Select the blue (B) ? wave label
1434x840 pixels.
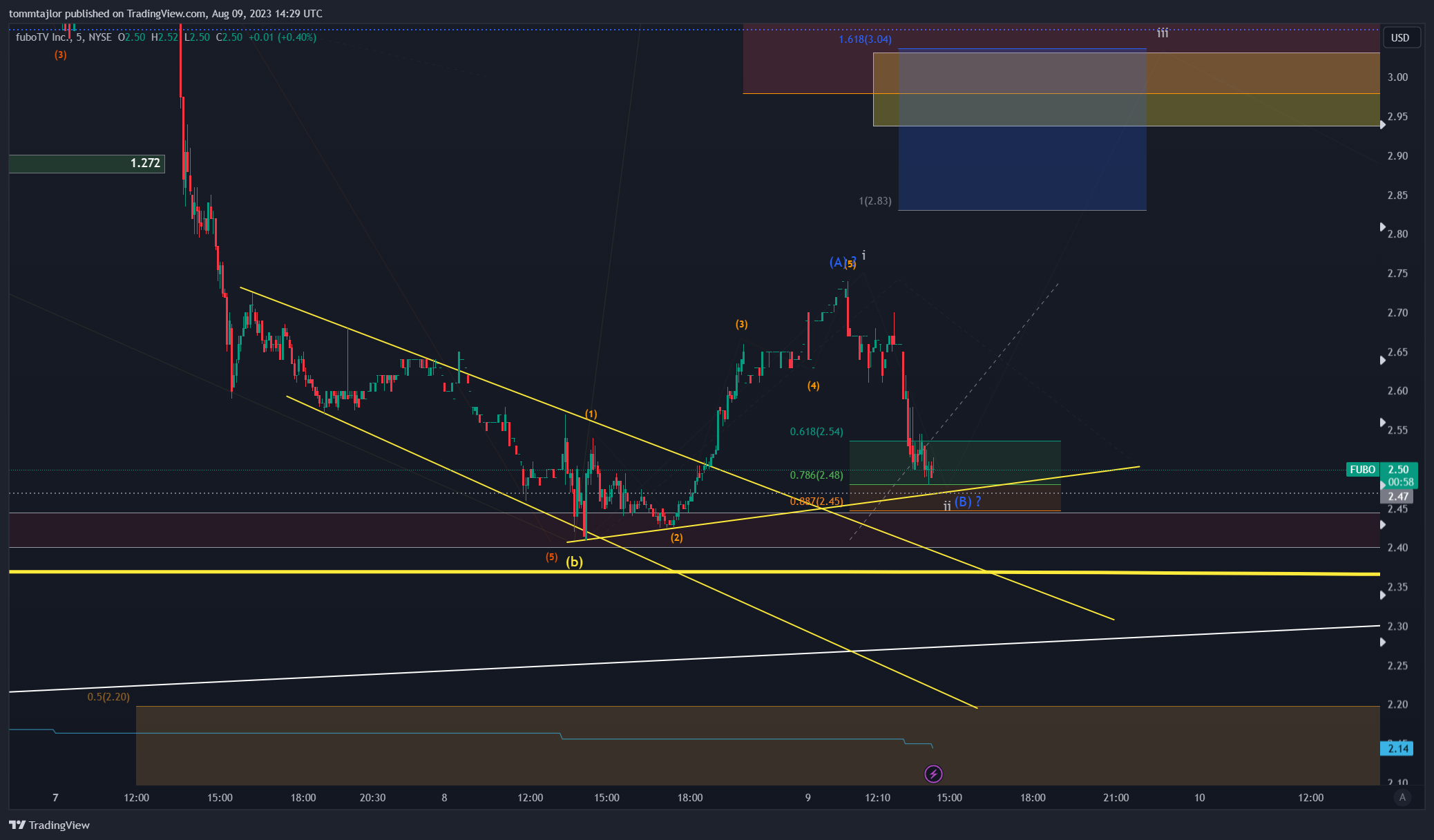(968, 502)
